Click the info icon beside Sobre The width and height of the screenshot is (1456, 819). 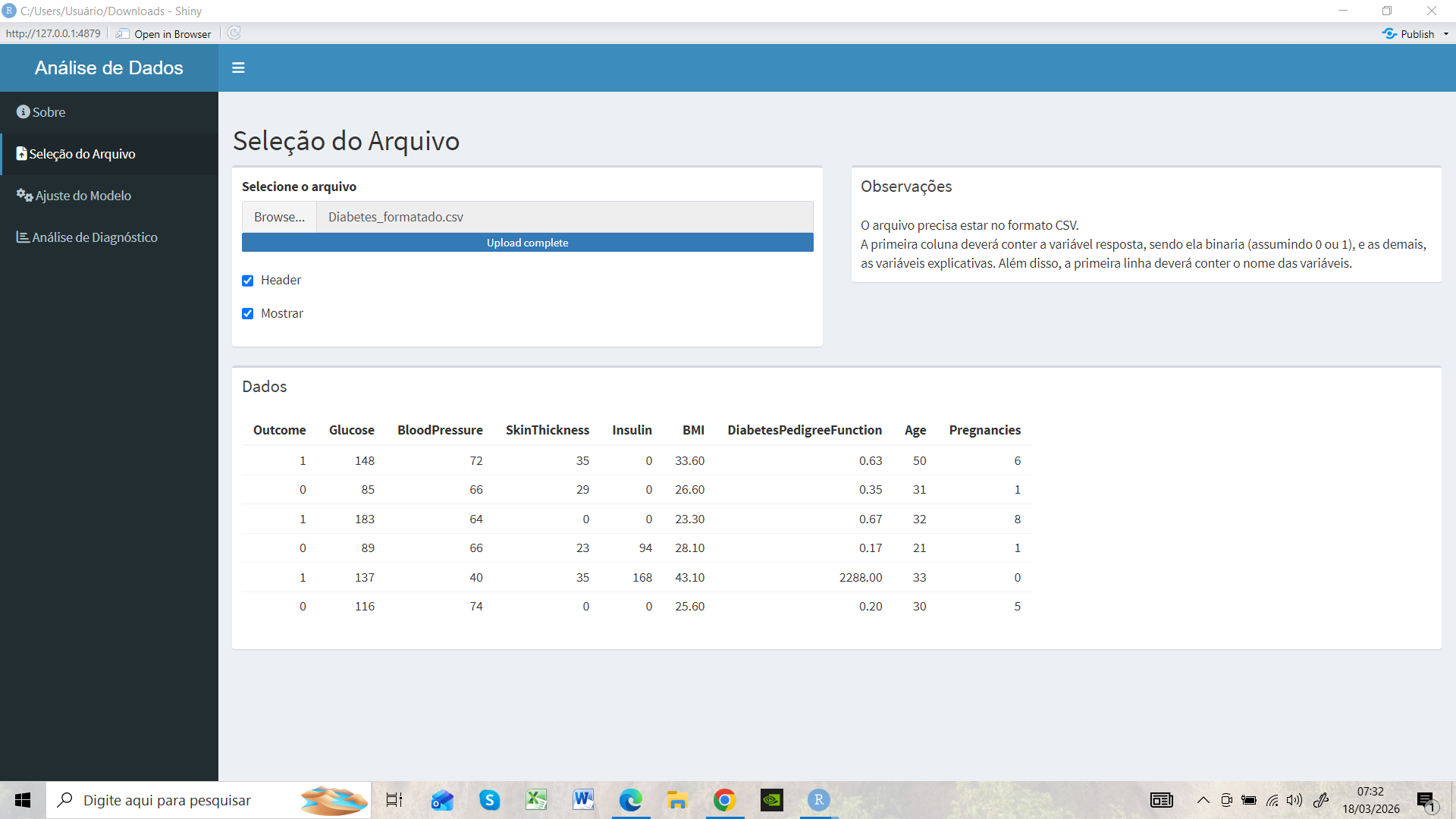click(22, 111)
